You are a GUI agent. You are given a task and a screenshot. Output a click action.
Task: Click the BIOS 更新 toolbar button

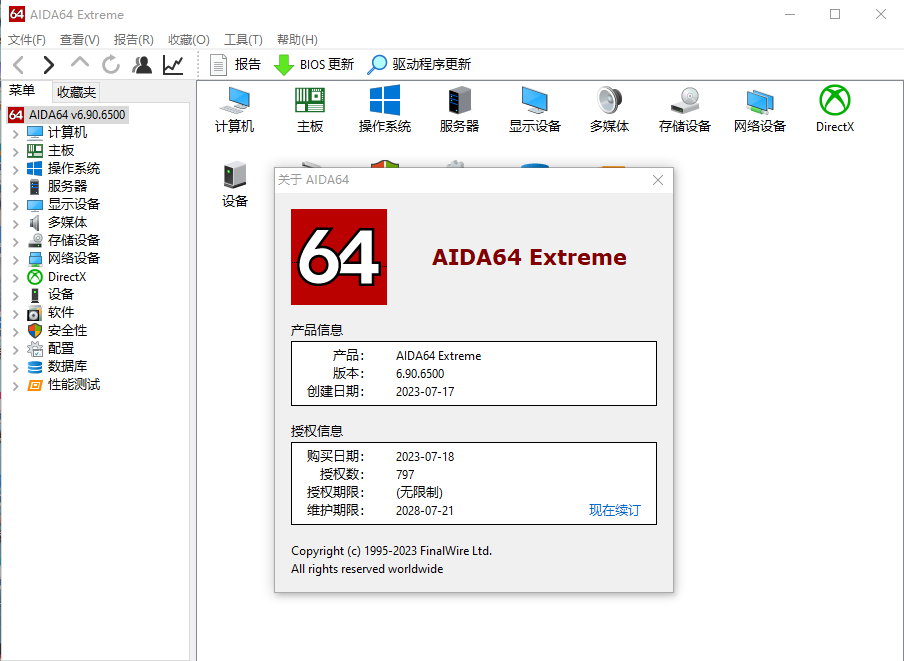314,65
